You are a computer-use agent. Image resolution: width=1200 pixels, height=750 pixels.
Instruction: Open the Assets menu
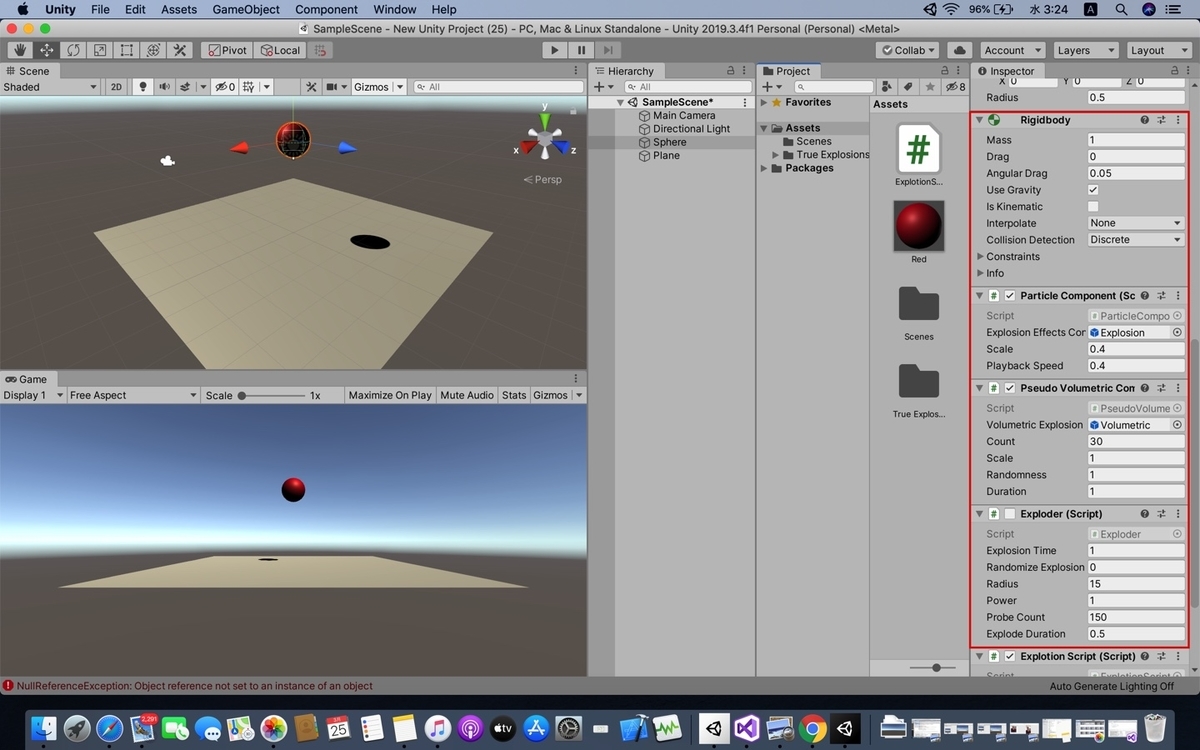[179, 9]
